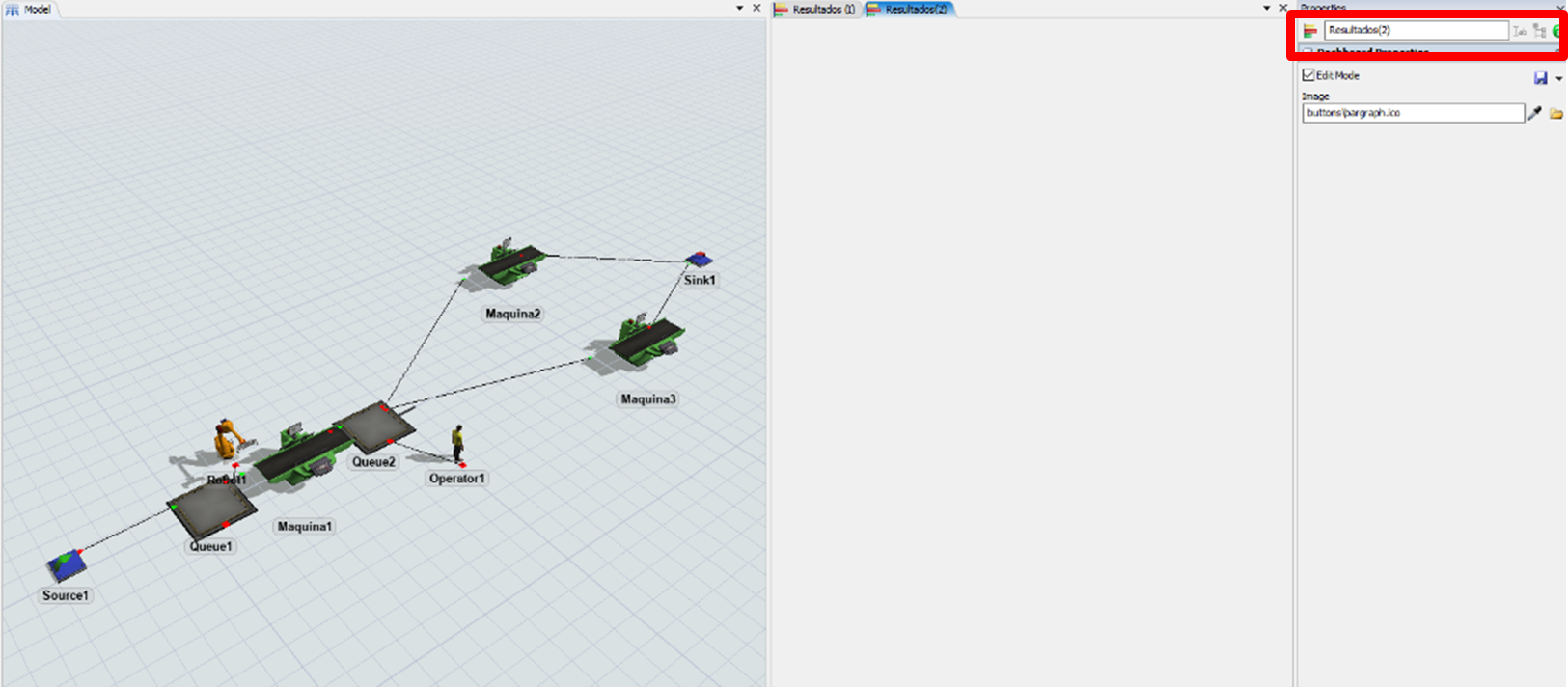Screen dimensions: 1568x687
Task: Select the Operator1 figure
Action: 457,443
